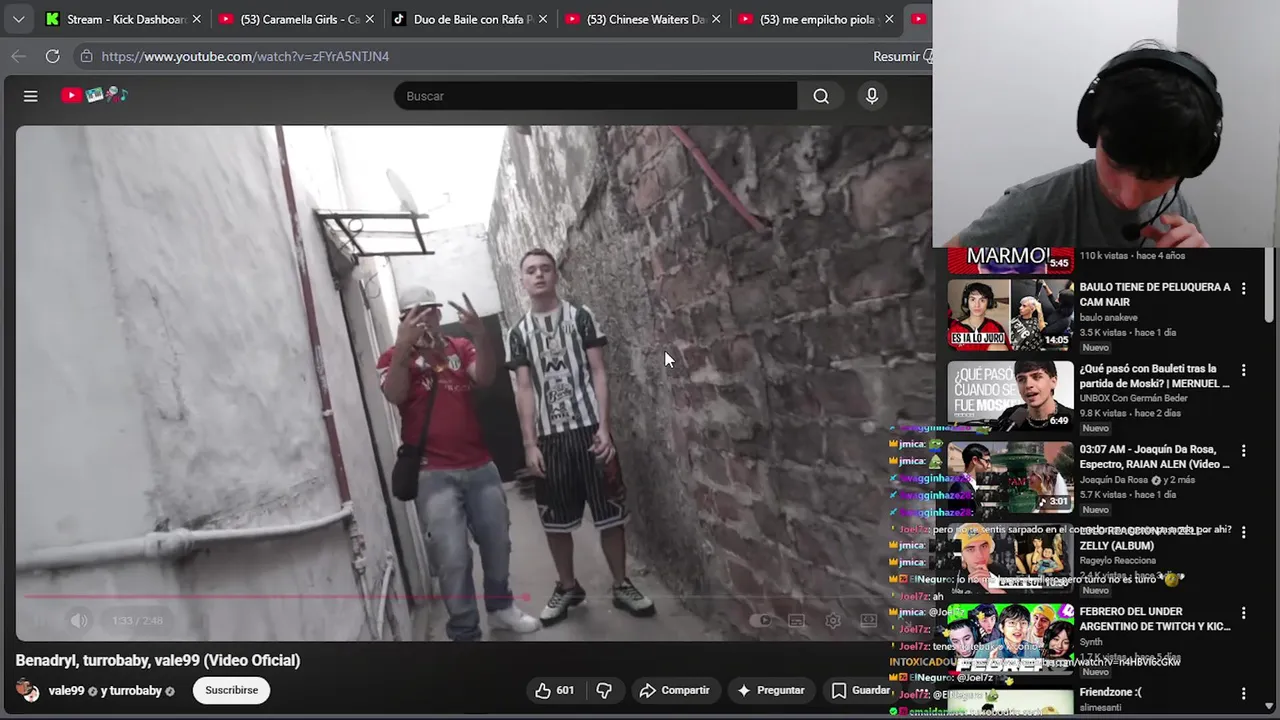The image size is (1280, 720).
Task: Open 03:07 AM Joaquín Da Rosa thumbnail
Action: pos(1010,477)
